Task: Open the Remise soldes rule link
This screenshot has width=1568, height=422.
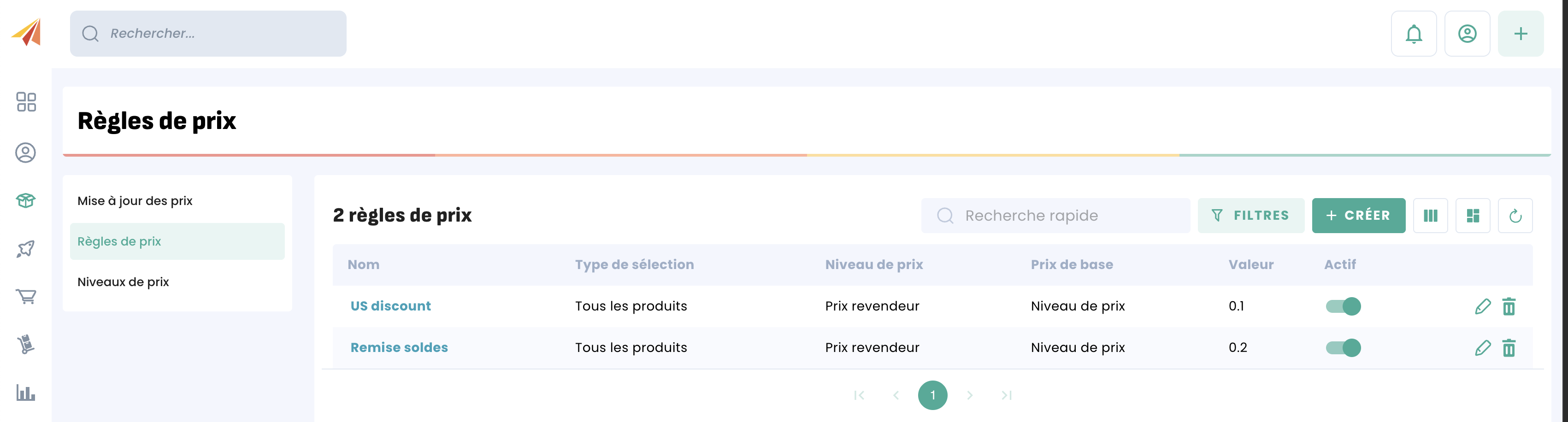Action: tap(399, 348)
